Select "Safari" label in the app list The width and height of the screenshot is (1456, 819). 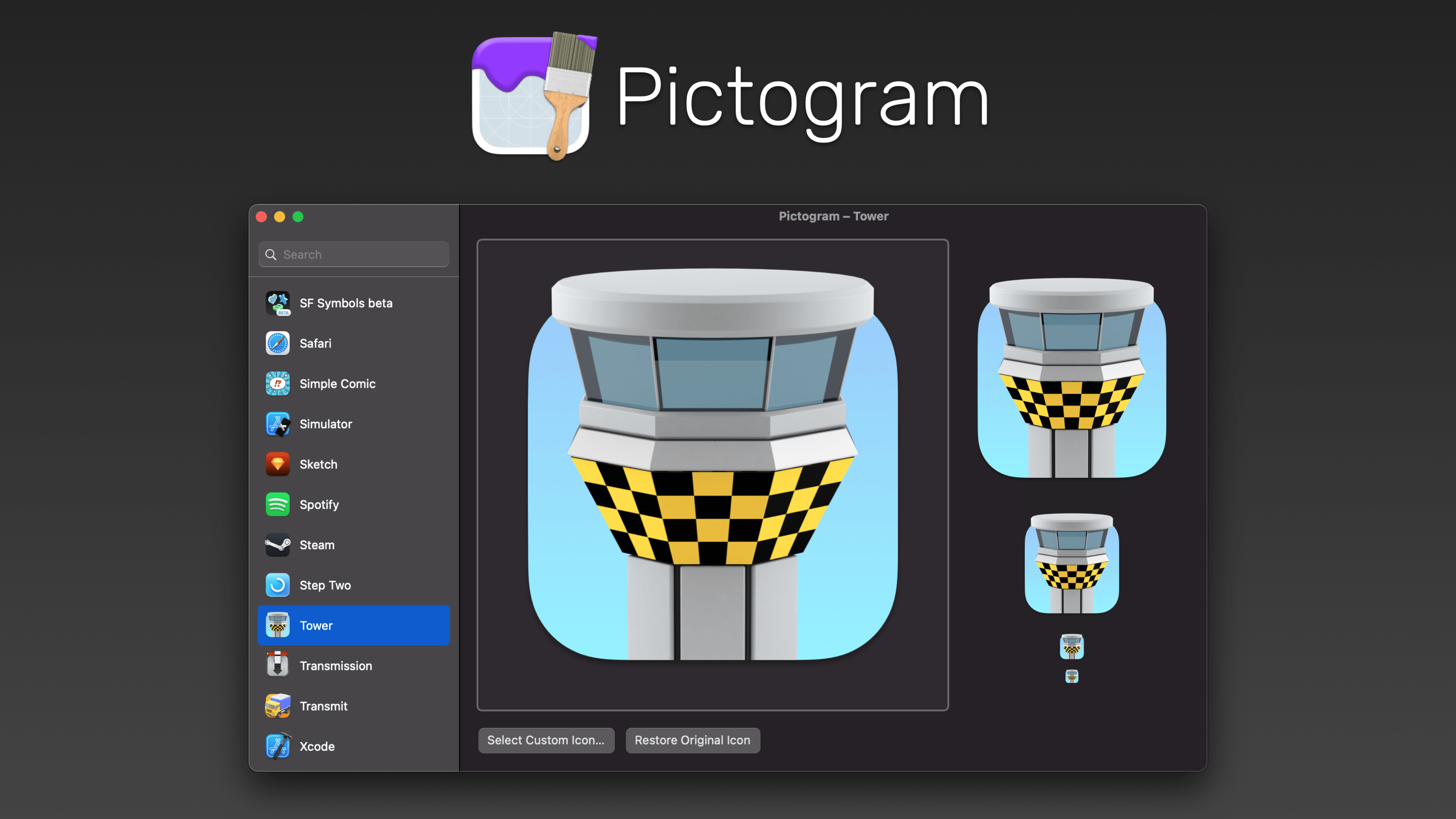315,344
